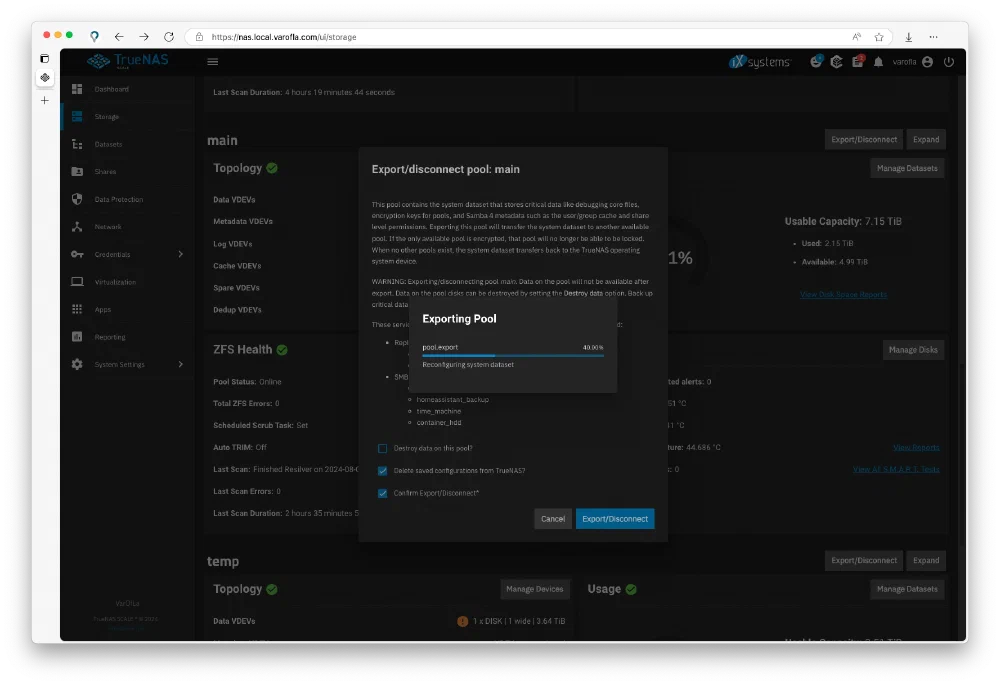Go back using the browser back arrow
Image resolution: width=1000 pixels, height=685 pixels.
pyautogui.click(x=119, y=37)
